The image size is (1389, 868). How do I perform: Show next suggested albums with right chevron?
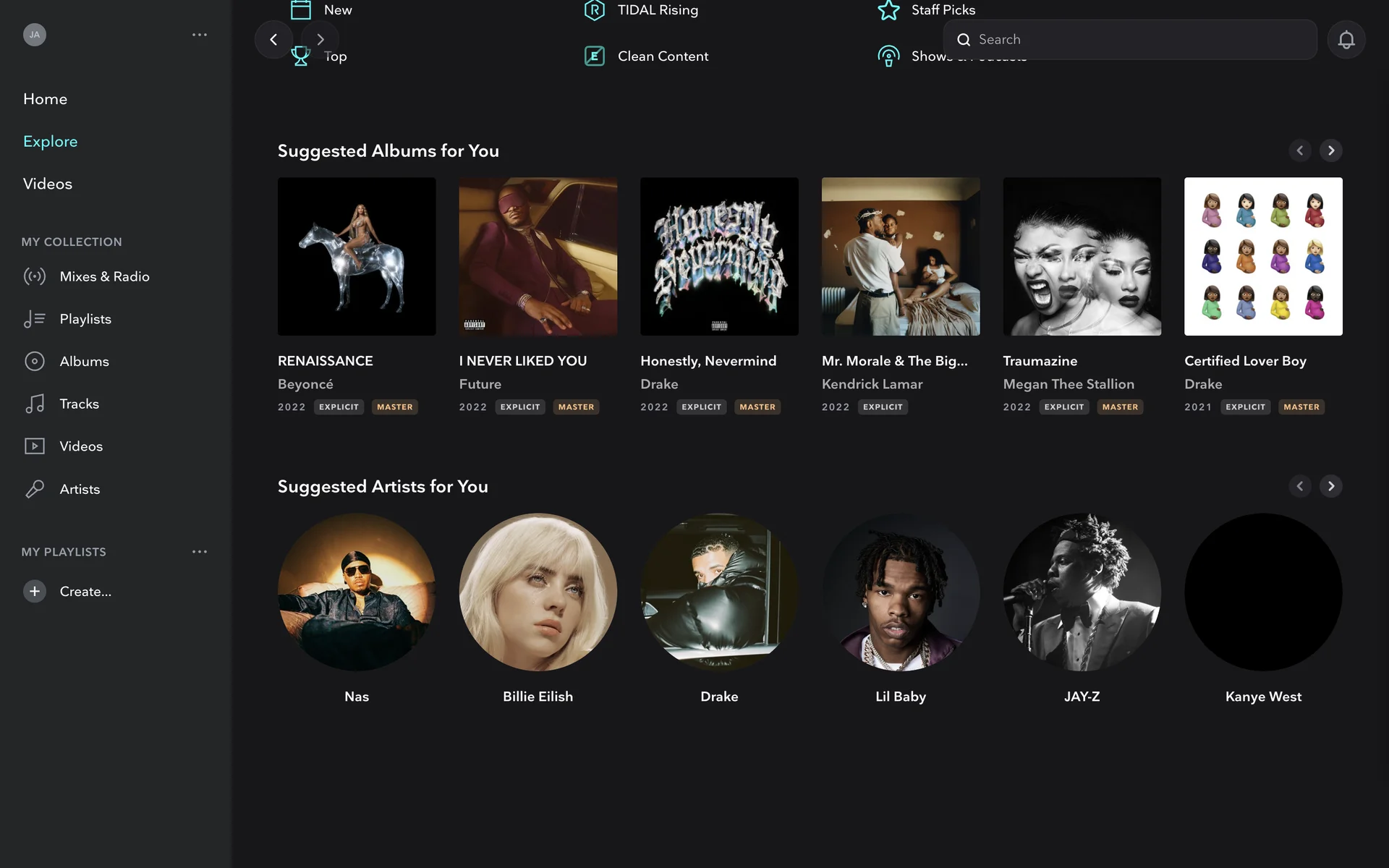pyautogui.click(x=1330, y=150)
